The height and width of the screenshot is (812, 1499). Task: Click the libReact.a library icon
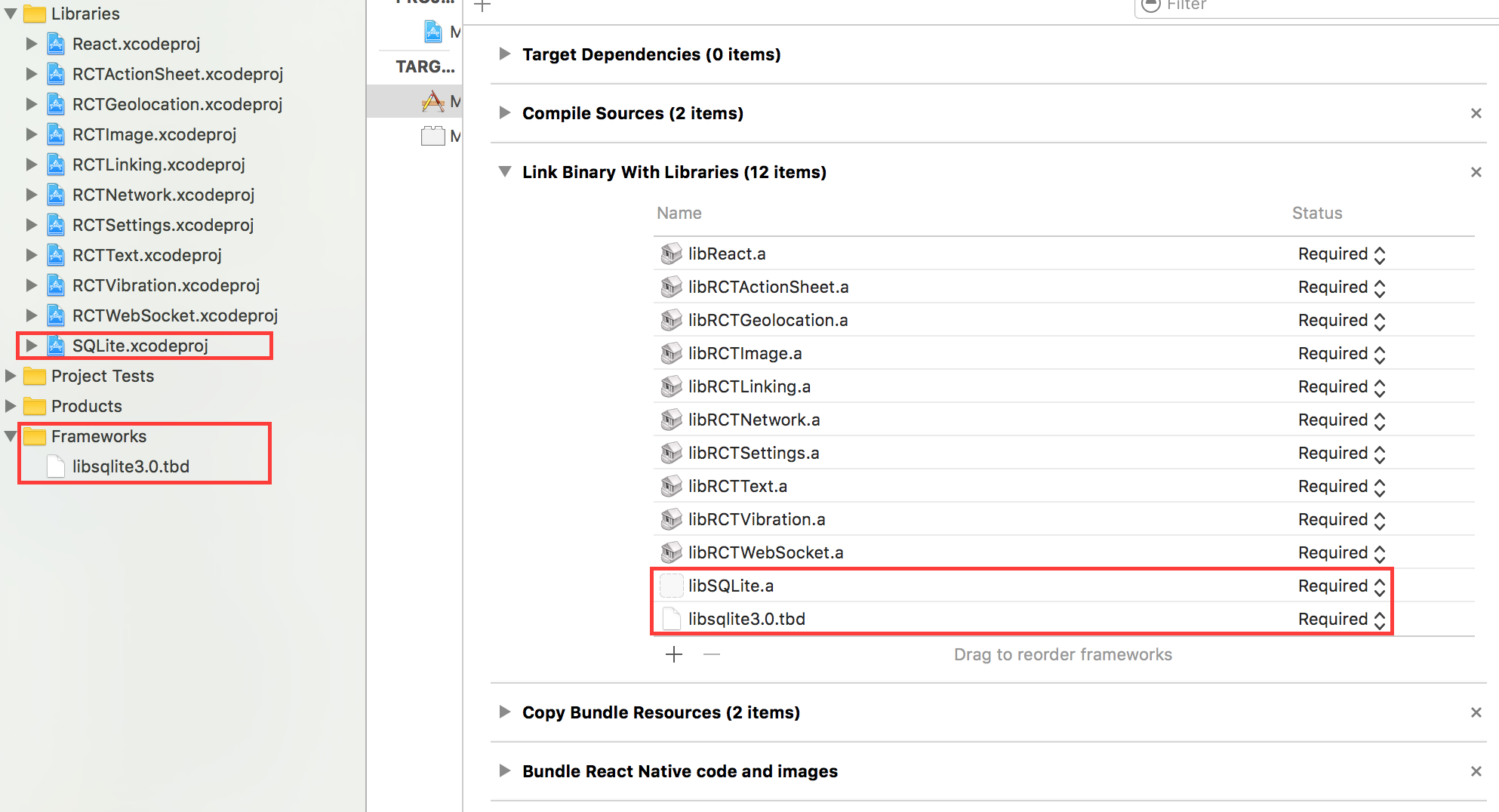point(671,254)
